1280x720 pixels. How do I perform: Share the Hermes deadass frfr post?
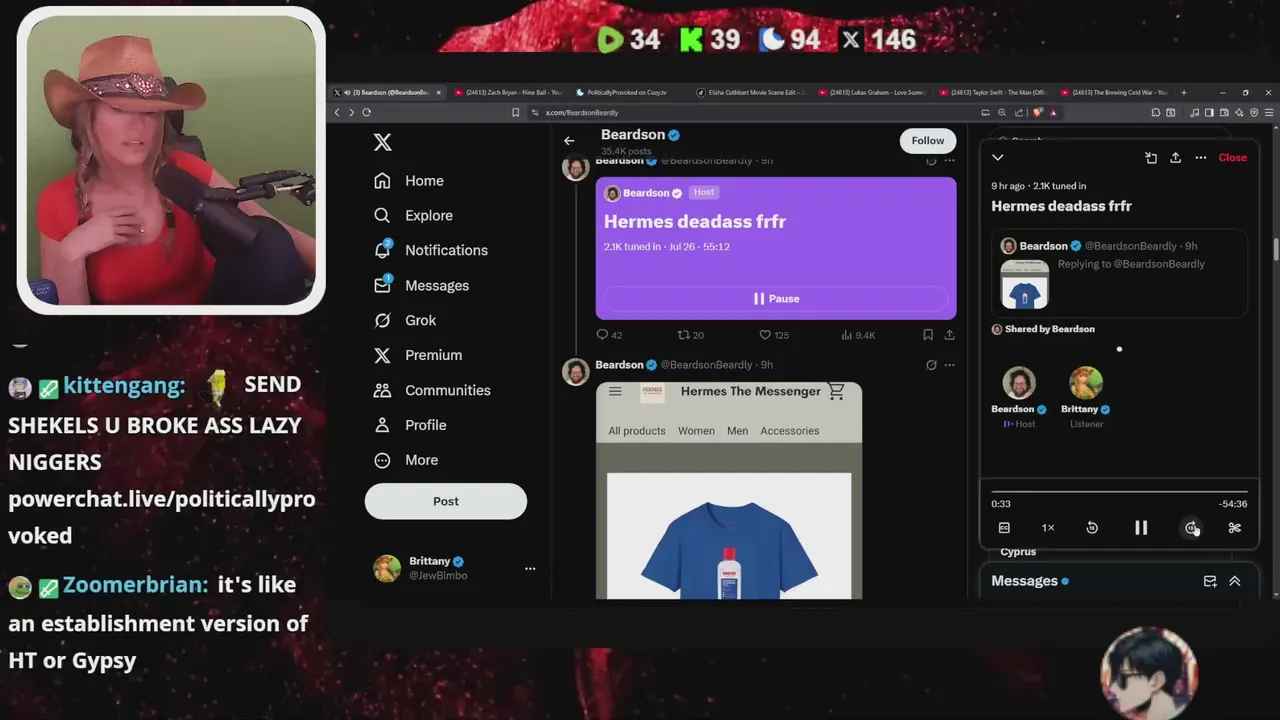click(x=949, y=335)
